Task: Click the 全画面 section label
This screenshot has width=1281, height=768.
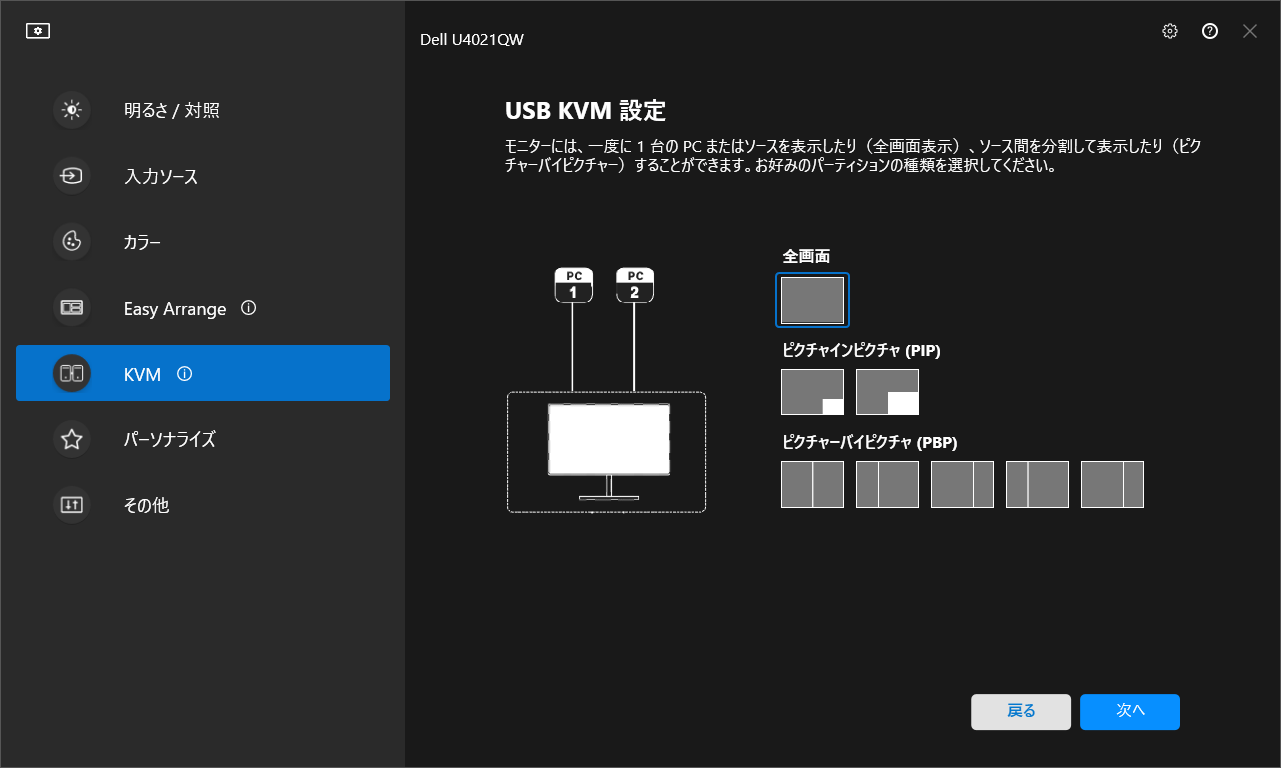Action: click(806, 256)
